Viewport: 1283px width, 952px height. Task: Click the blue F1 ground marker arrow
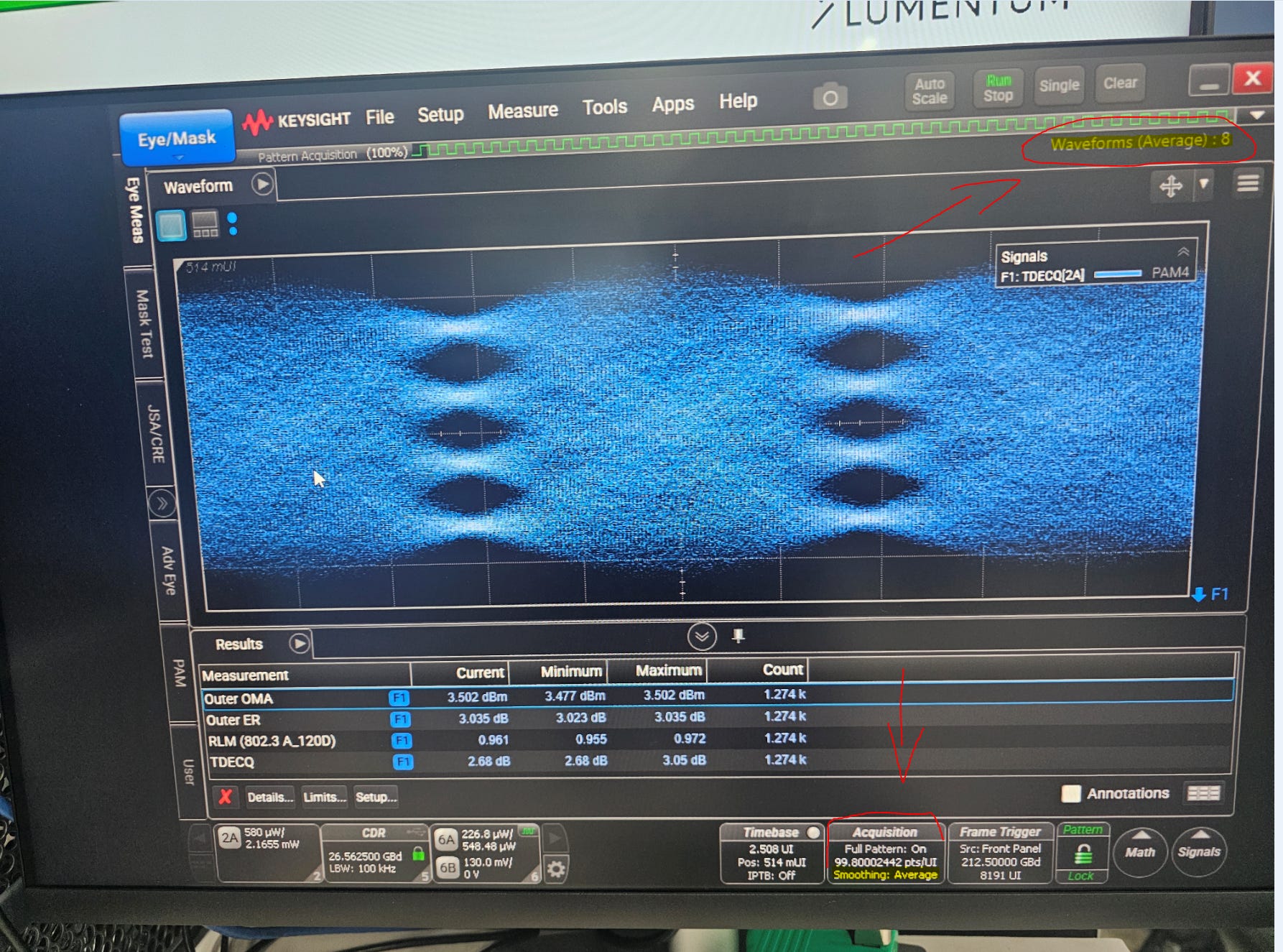pos(1199,594)
